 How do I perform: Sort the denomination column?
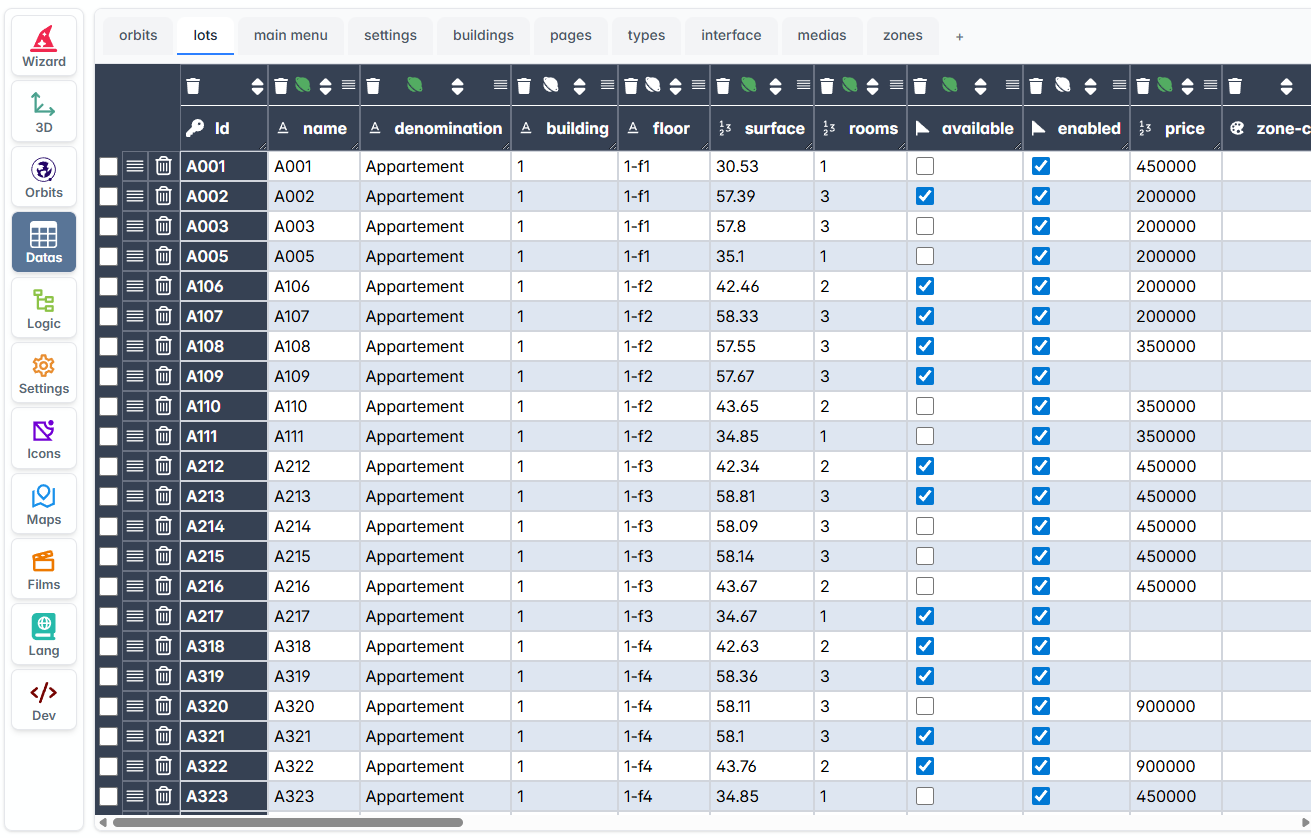[x=457, y=86]
